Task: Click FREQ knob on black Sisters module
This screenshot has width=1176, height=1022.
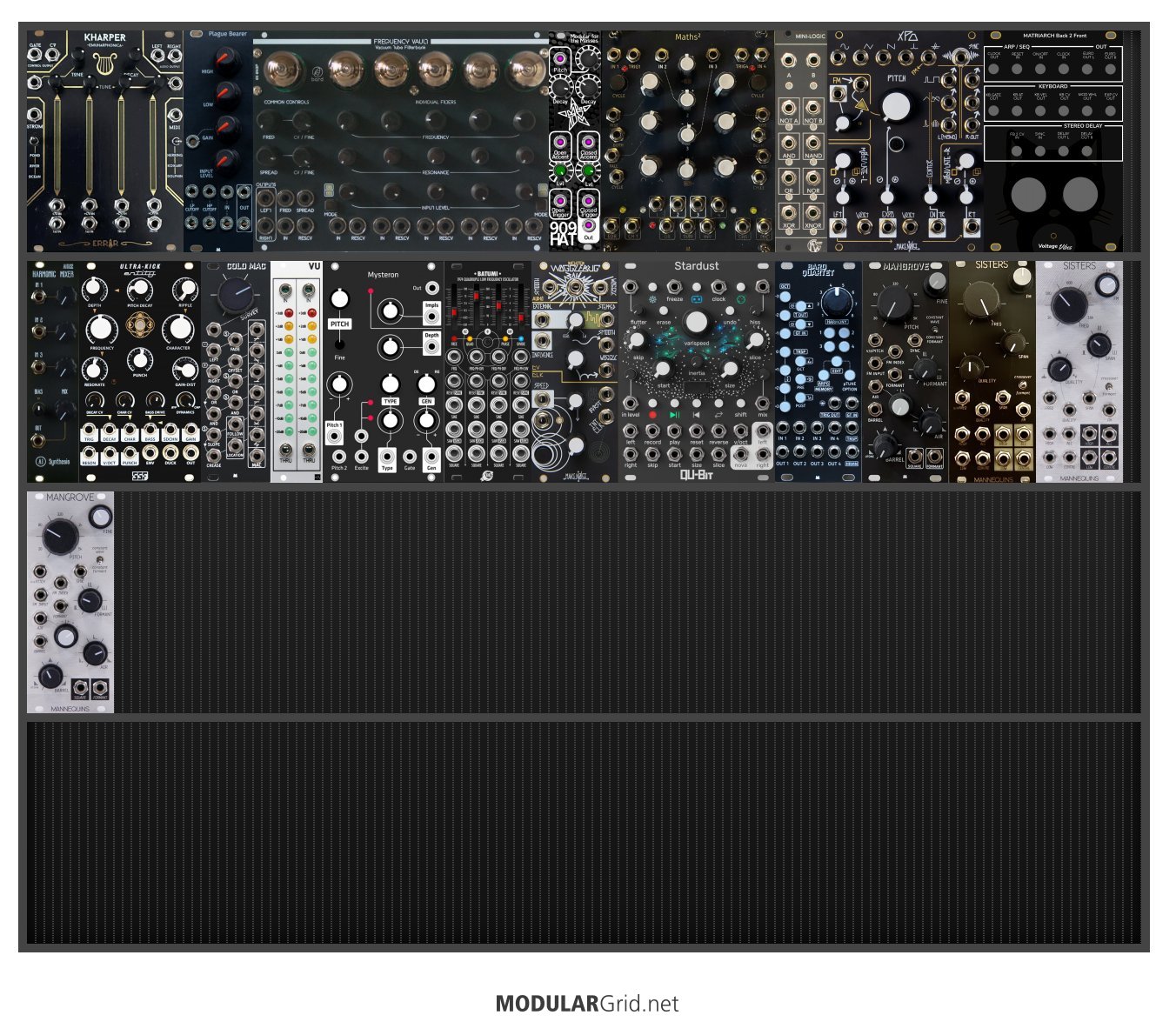Action: [983, 298]
